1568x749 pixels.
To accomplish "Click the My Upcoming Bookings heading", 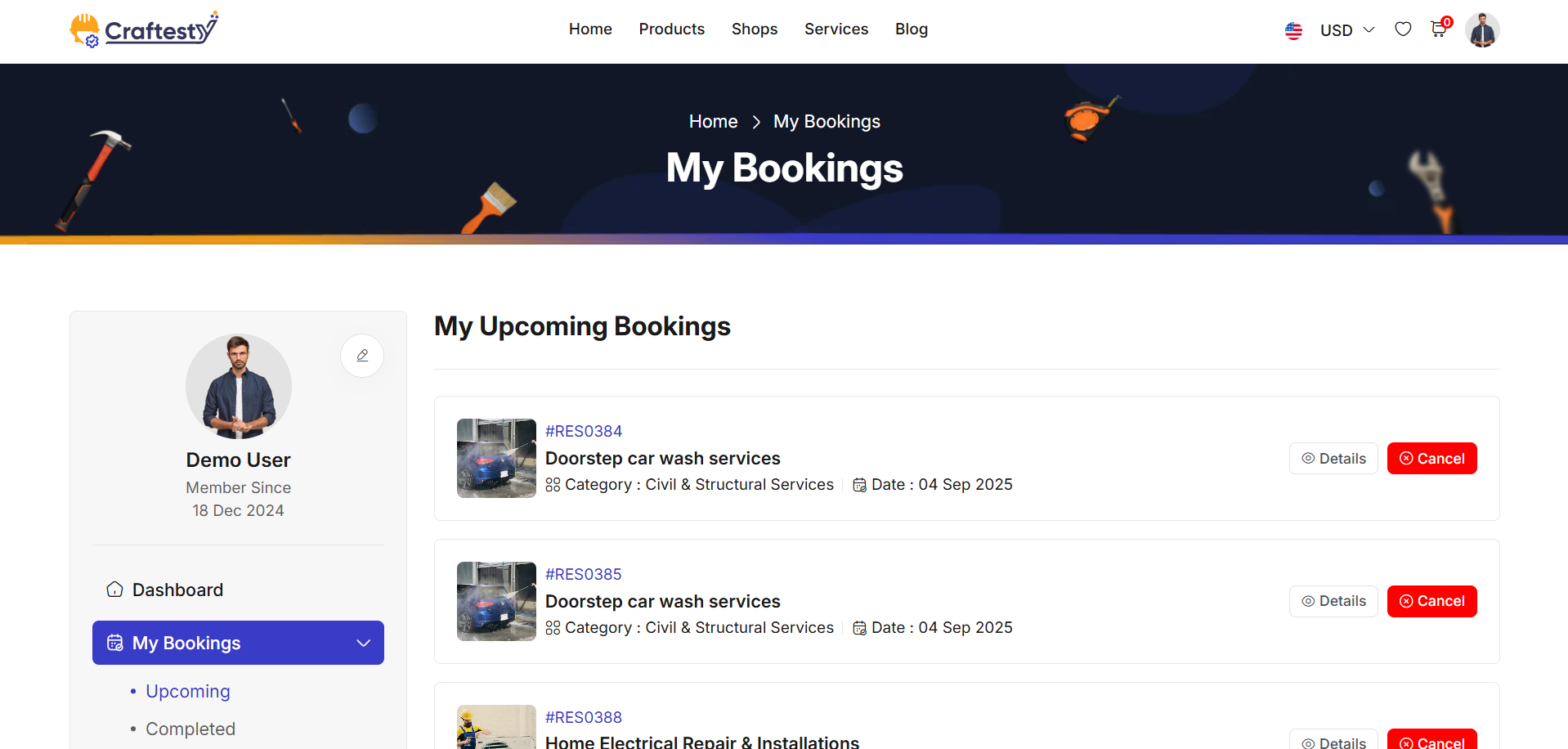I will (582, 327).
